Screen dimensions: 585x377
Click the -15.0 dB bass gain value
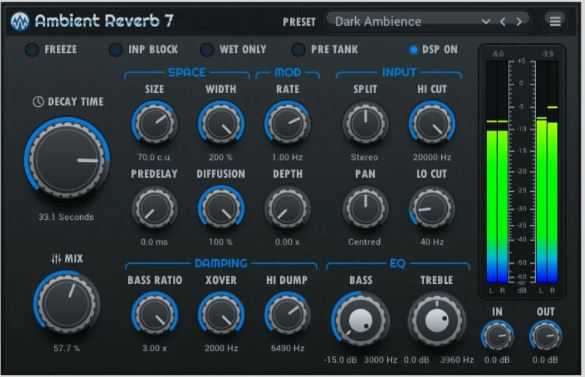[x=340, y=360]
